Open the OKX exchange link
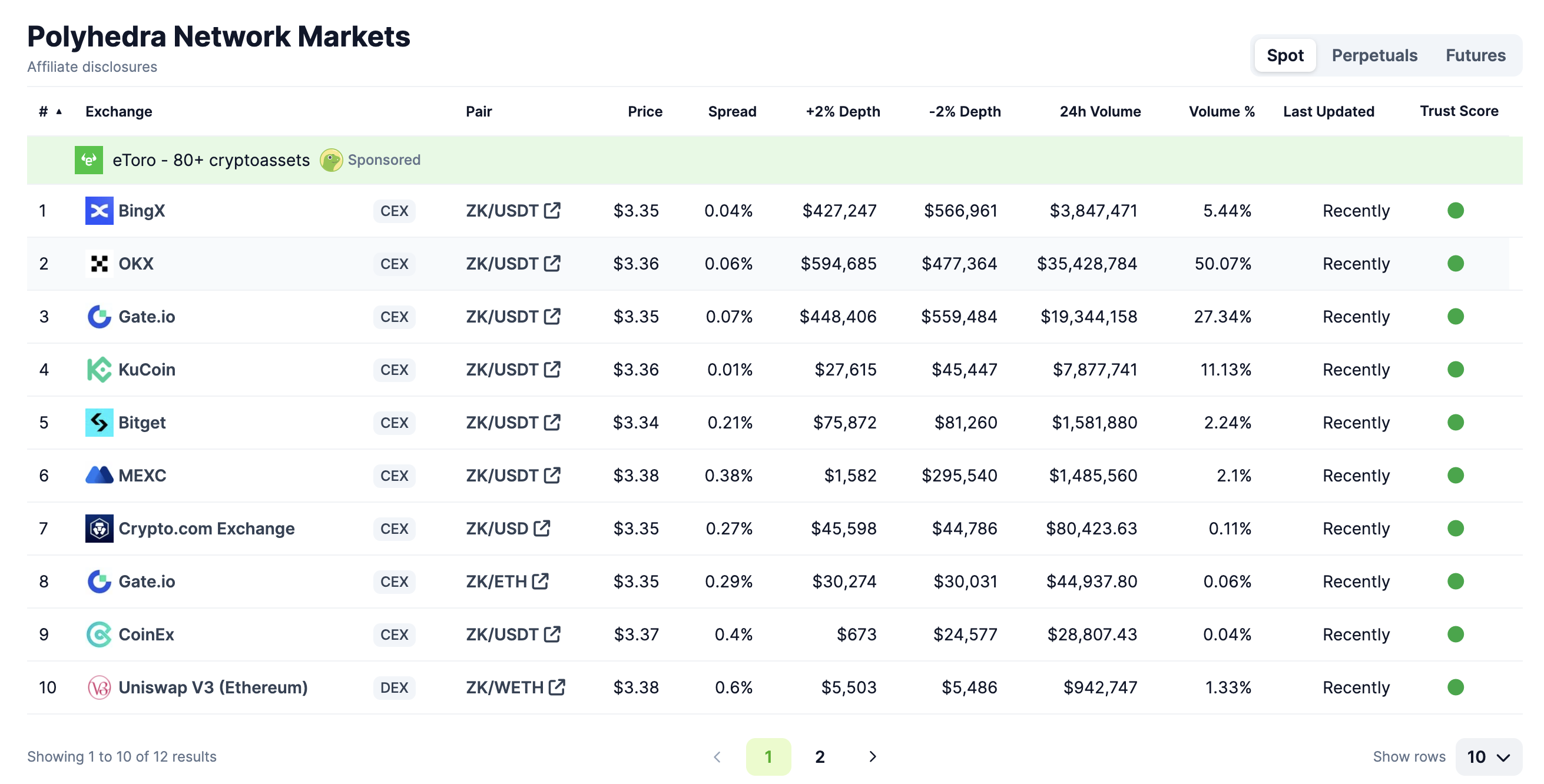The height and width of the screenshot is (784, 1544). 136,264
